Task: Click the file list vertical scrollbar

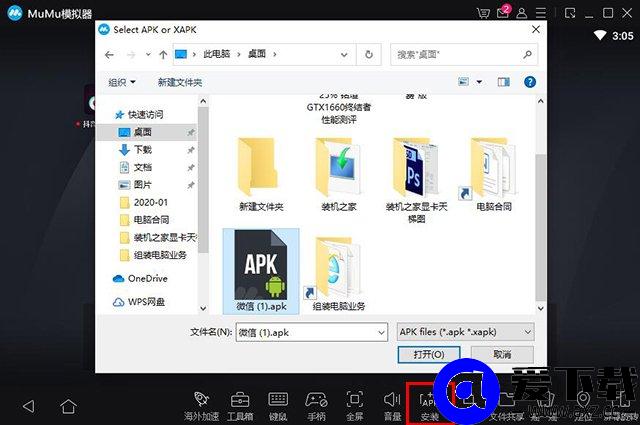Action: 541,227
